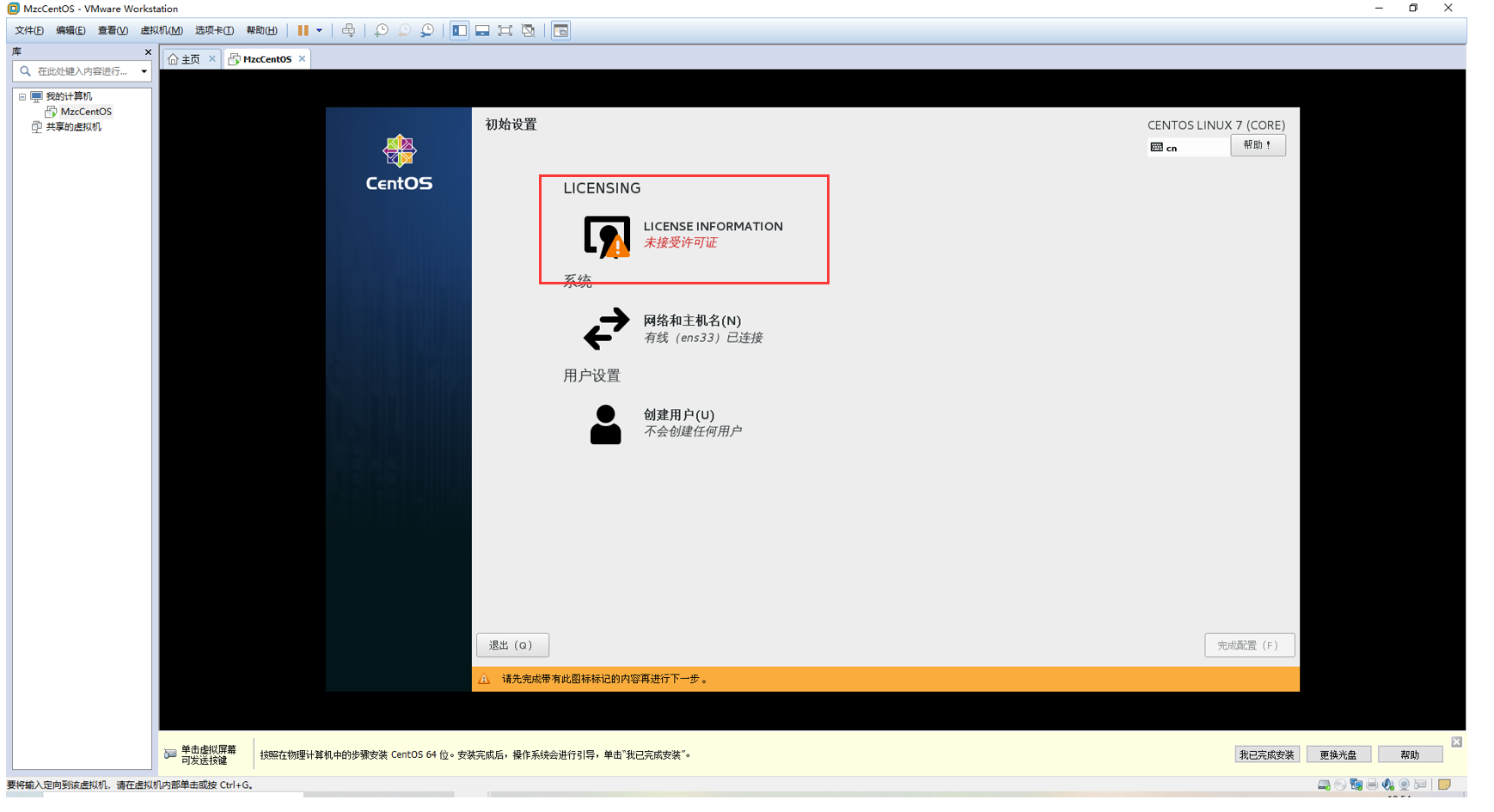Click the printer status bar icon
1494x812 pixels.
tap(1372, 785)
